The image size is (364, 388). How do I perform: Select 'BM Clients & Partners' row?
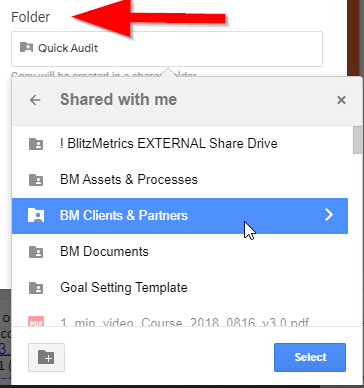[x=180, y=216]
